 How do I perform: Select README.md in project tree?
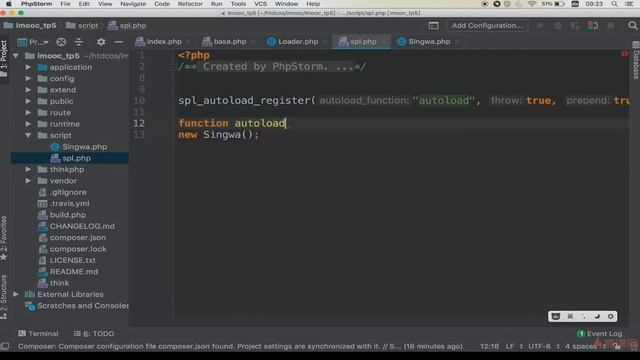coord(73,271)
